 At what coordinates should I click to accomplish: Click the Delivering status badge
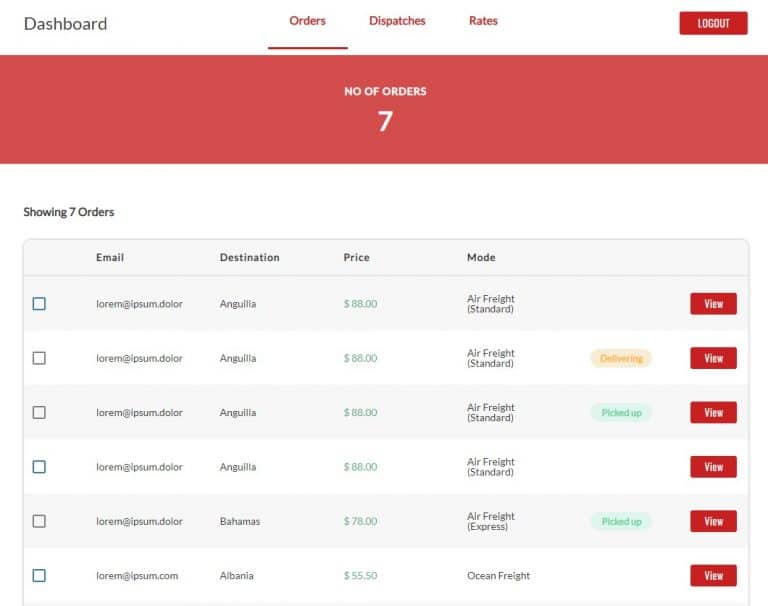(x=621, y=358)
